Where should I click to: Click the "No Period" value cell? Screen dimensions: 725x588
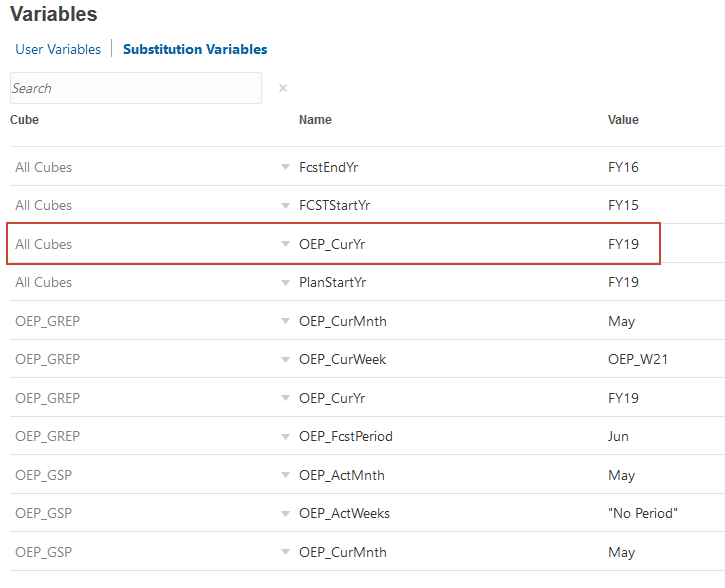643,513
